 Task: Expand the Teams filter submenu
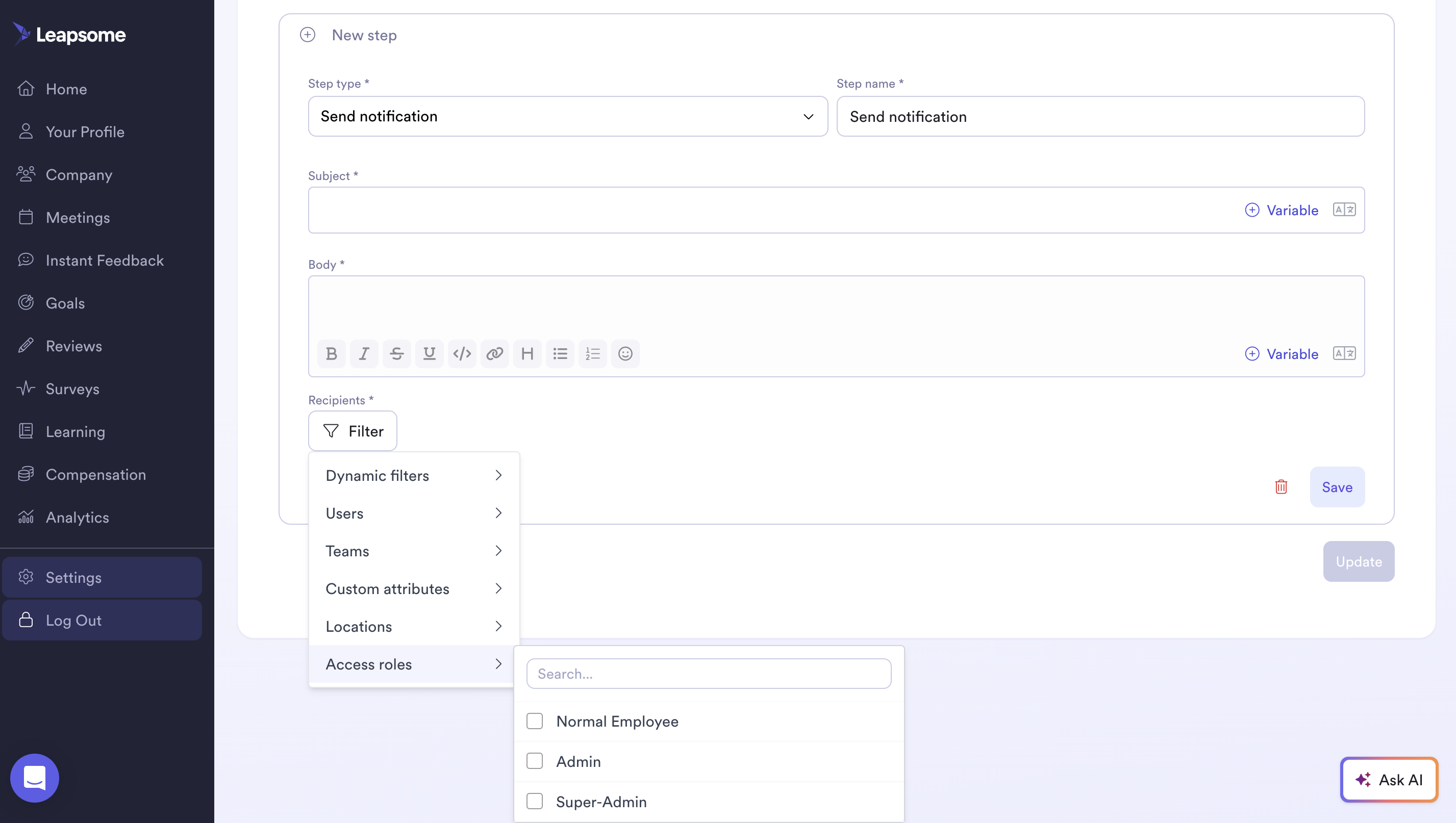pos(414,551)
